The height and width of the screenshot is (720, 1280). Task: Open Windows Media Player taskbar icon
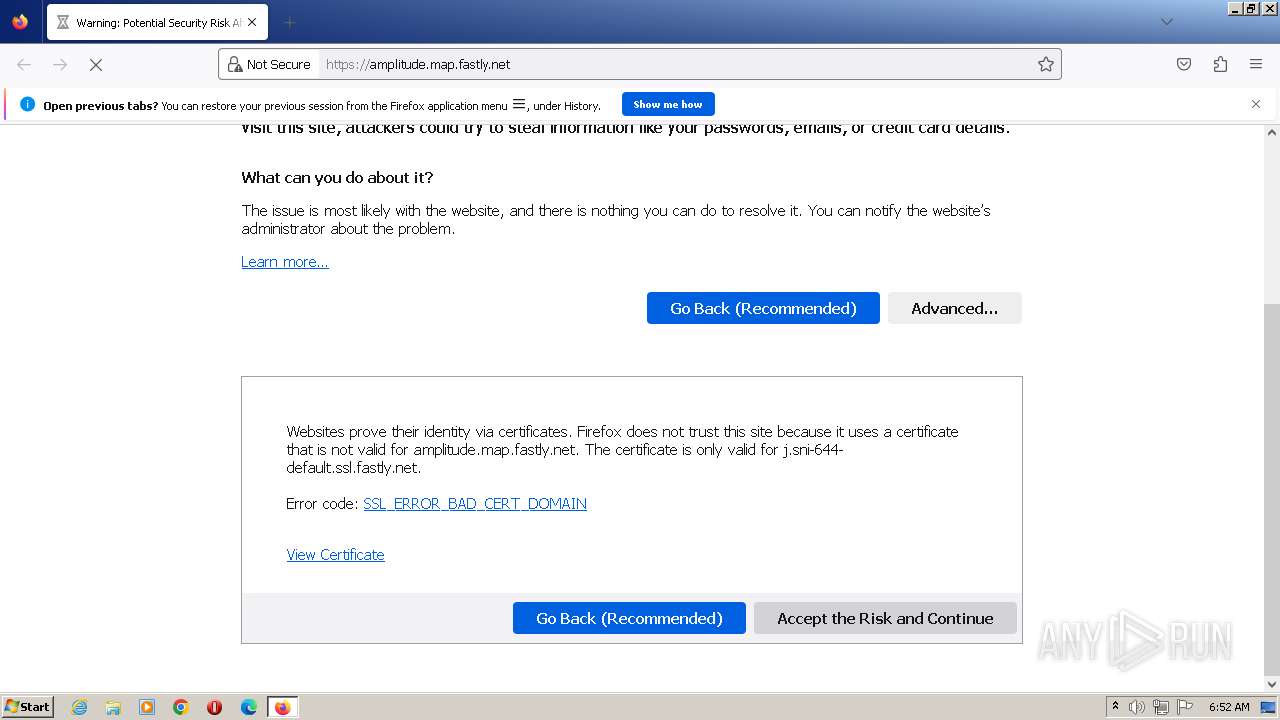point(147,707)
